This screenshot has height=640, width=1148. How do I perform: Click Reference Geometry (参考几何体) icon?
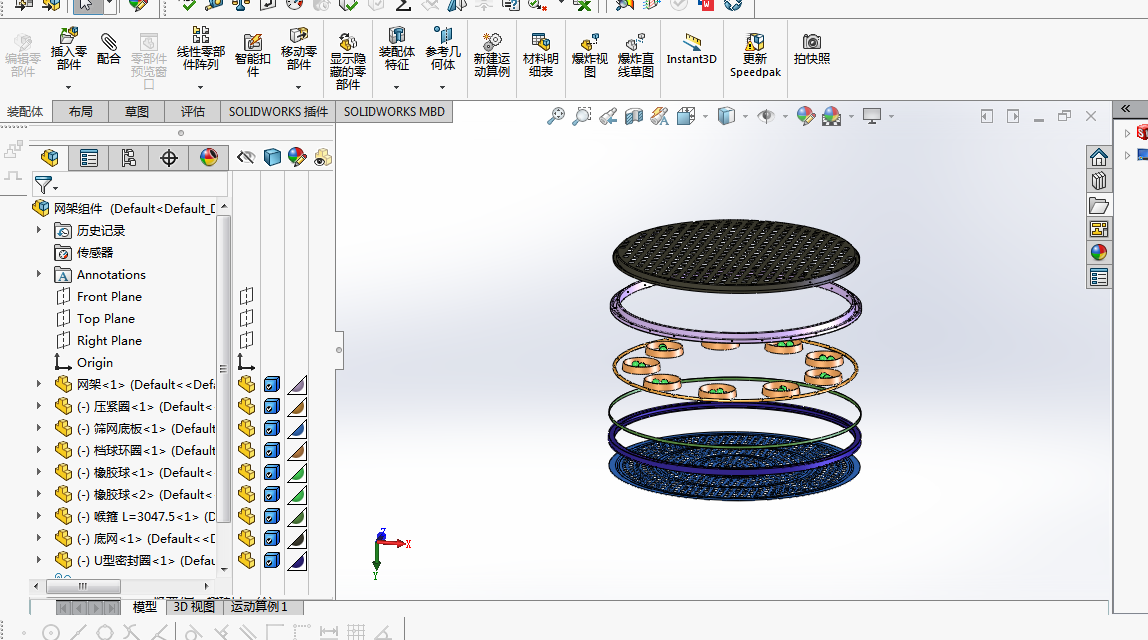pos(442,35)
